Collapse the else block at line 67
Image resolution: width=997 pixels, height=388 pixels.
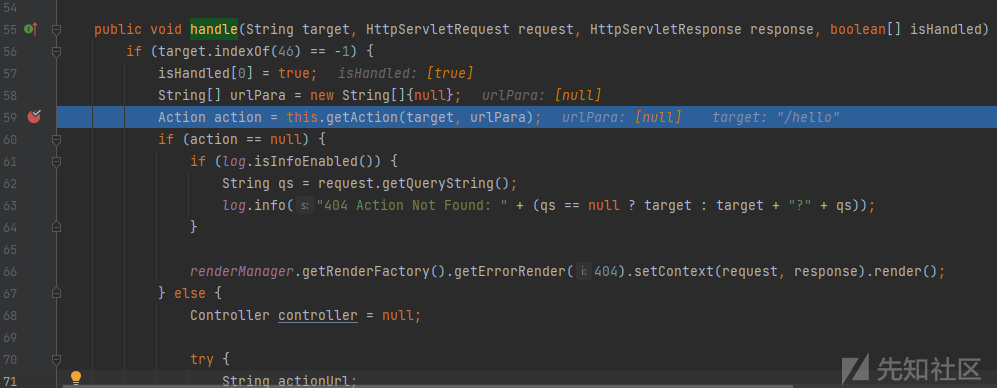57,293
